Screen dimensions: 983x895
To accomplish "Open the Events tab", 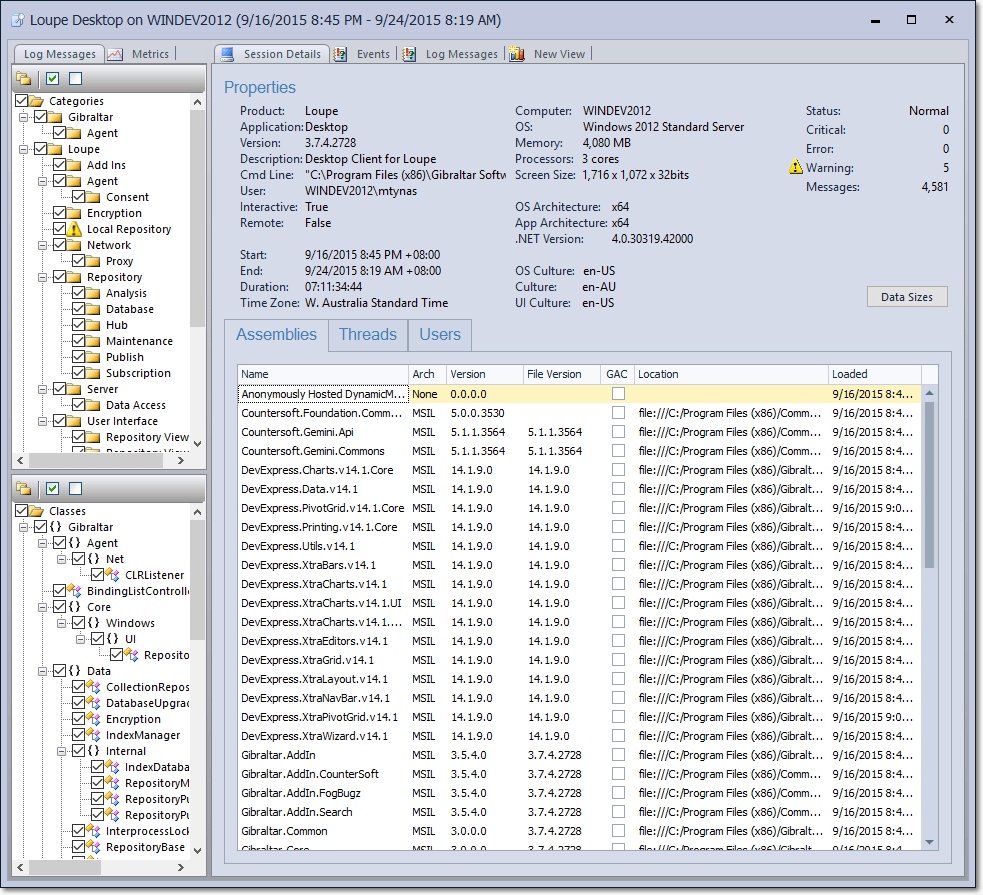I will coord(373,54).
